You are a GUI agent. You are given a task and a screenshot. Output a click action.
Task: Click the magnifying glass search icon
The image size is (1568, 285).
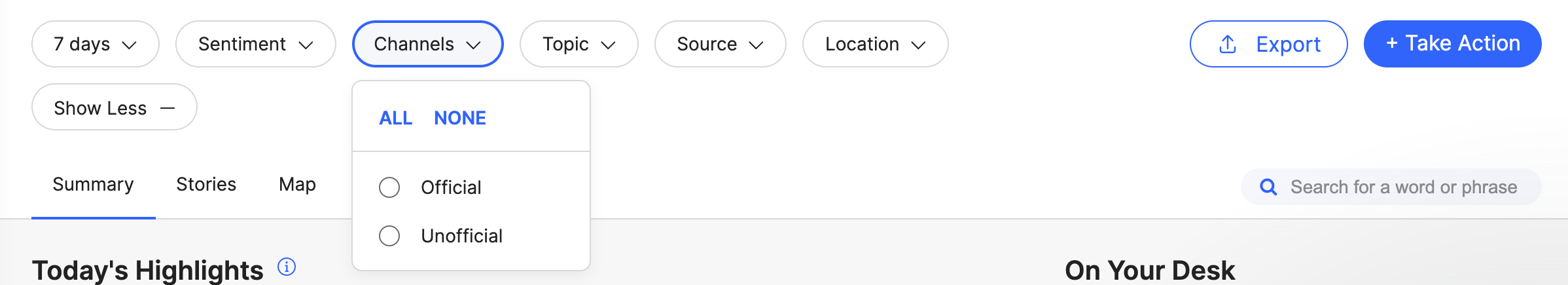click(1268, 187)
